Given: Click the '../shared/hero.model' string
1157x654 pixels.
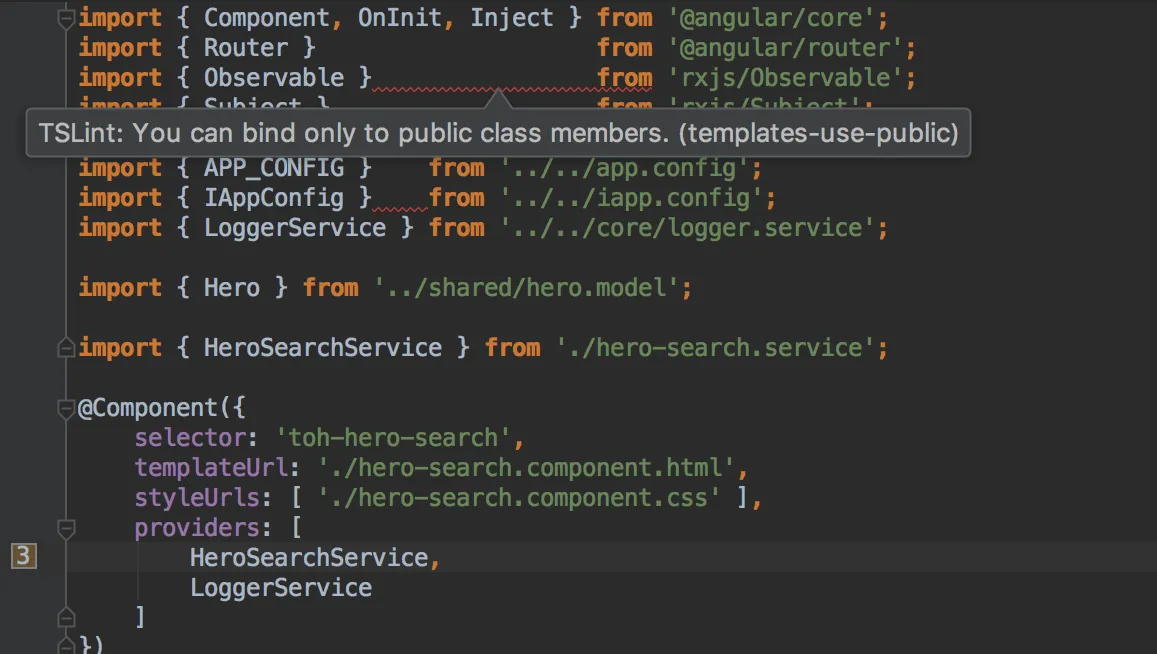Looking at the screenshot, I should click(527, 288).
